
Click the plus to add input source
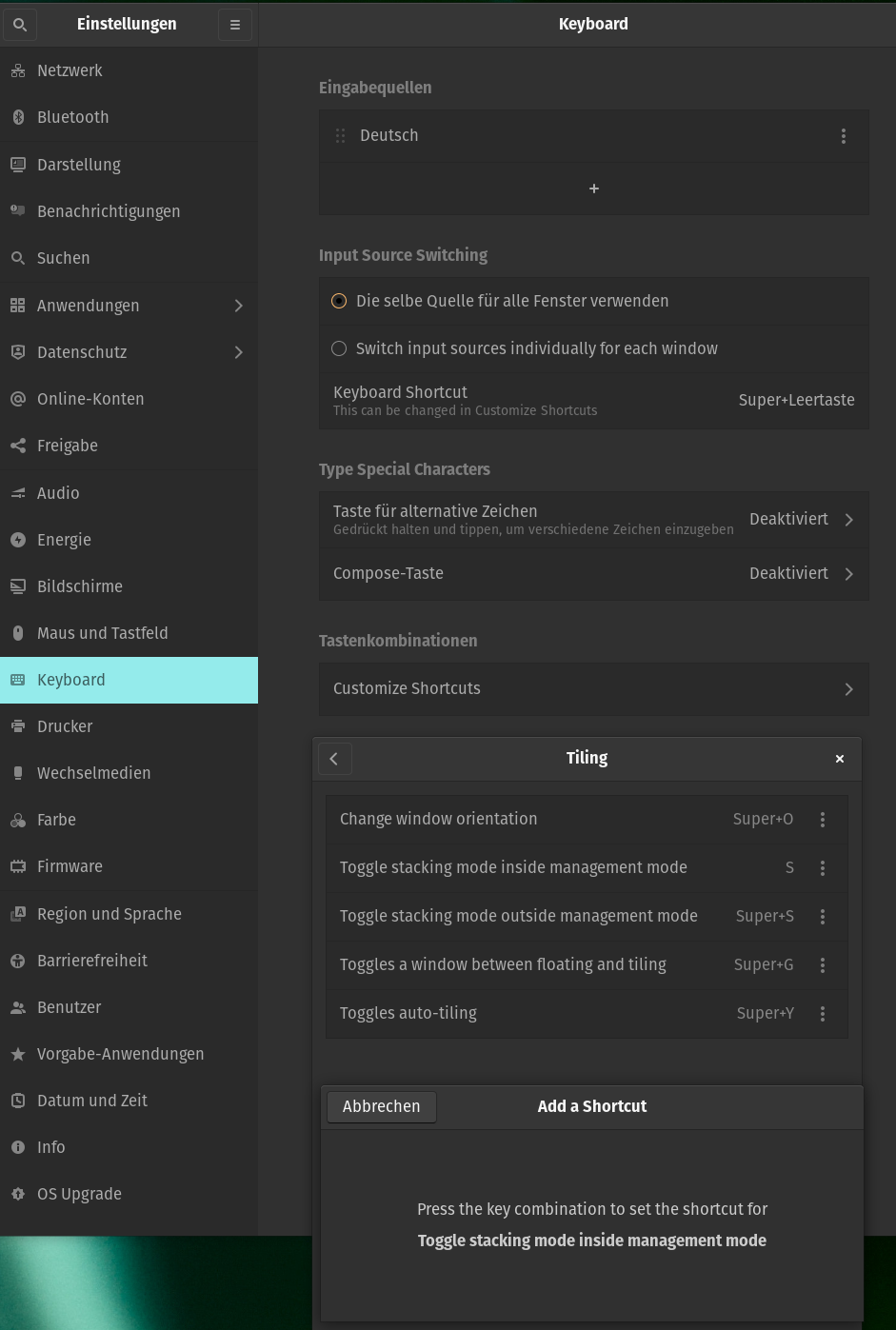coord(593,189)
